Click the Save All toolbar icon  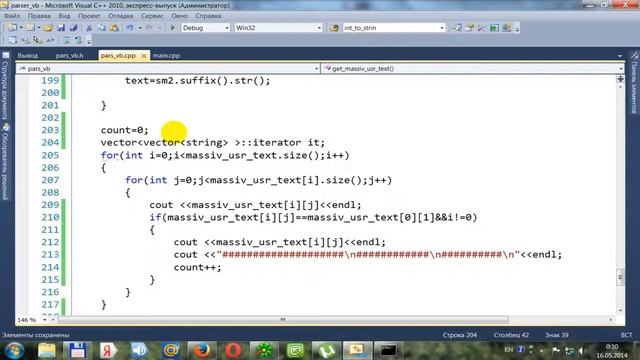coord(73,28)
